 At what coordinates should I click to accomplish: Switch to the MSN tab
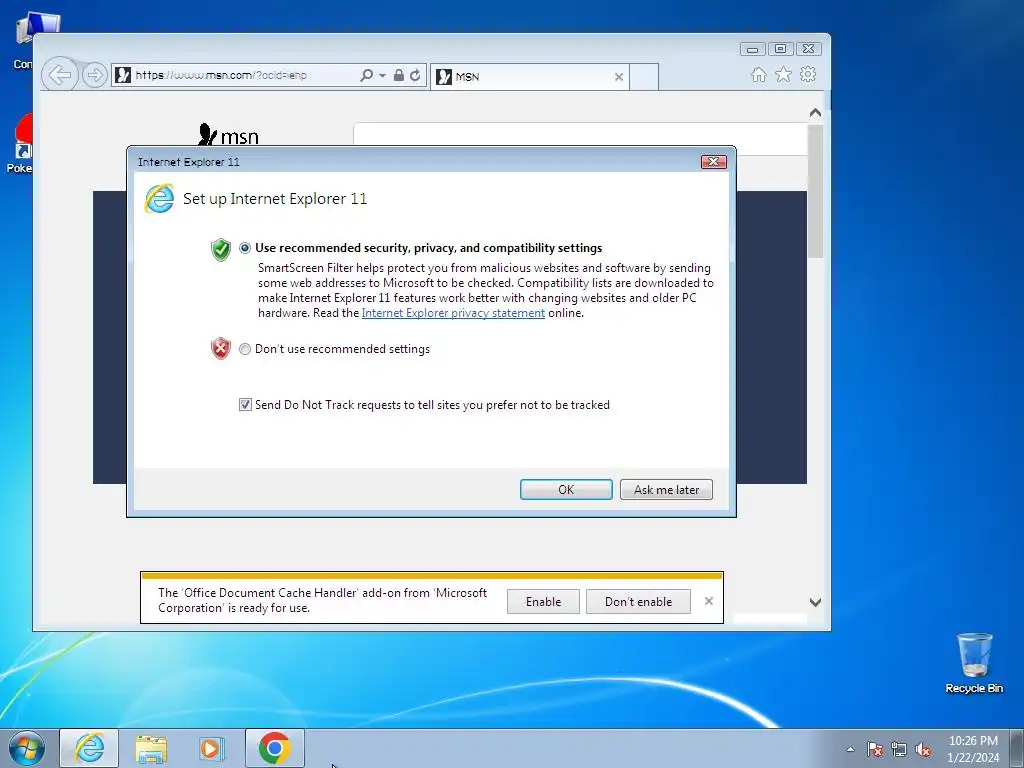pyautogui.click(x=530, y=76)
